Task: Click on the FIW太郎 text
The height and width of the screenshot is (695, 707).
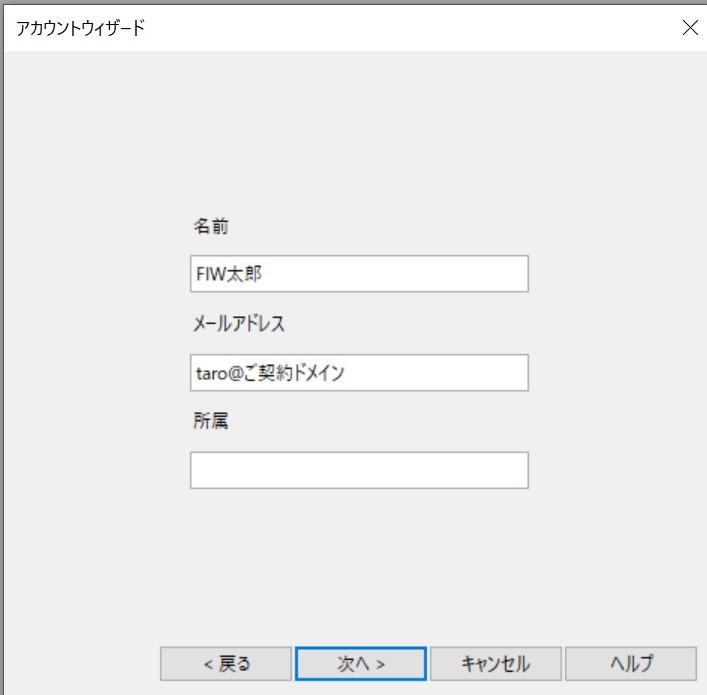Action: pyautogui.click(x=229, y=274)
